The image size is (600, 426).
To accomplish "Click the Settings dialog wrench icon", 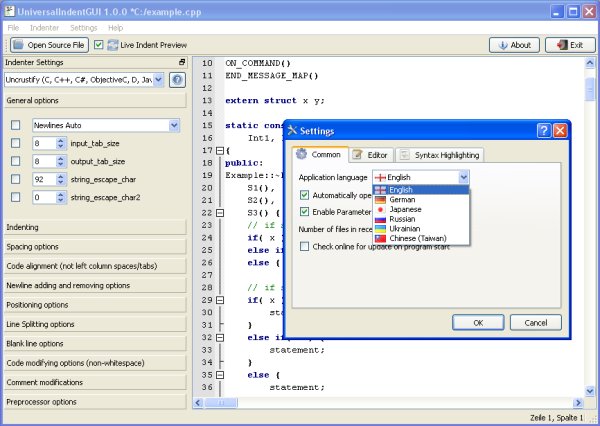I will [x=292, y=131].
